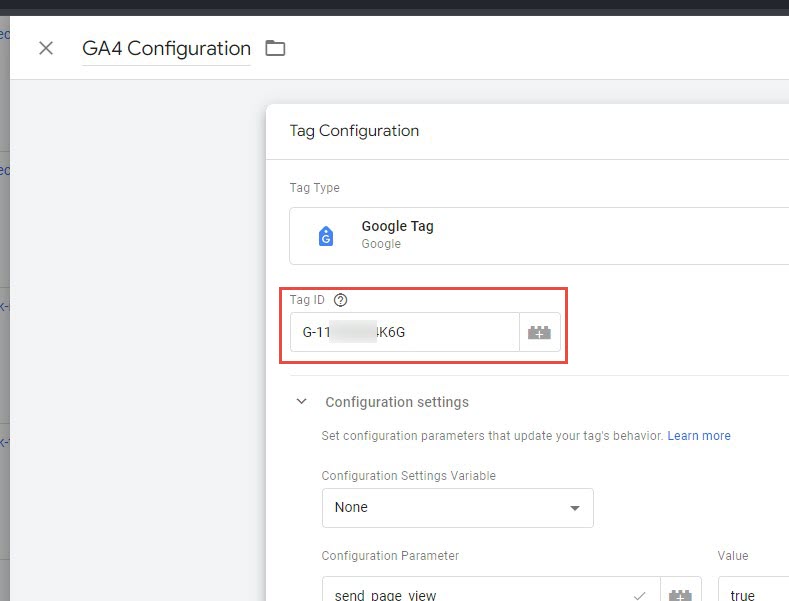Open variable picker next to Tag ID field

pyautogui.click(x=540, y=333)
